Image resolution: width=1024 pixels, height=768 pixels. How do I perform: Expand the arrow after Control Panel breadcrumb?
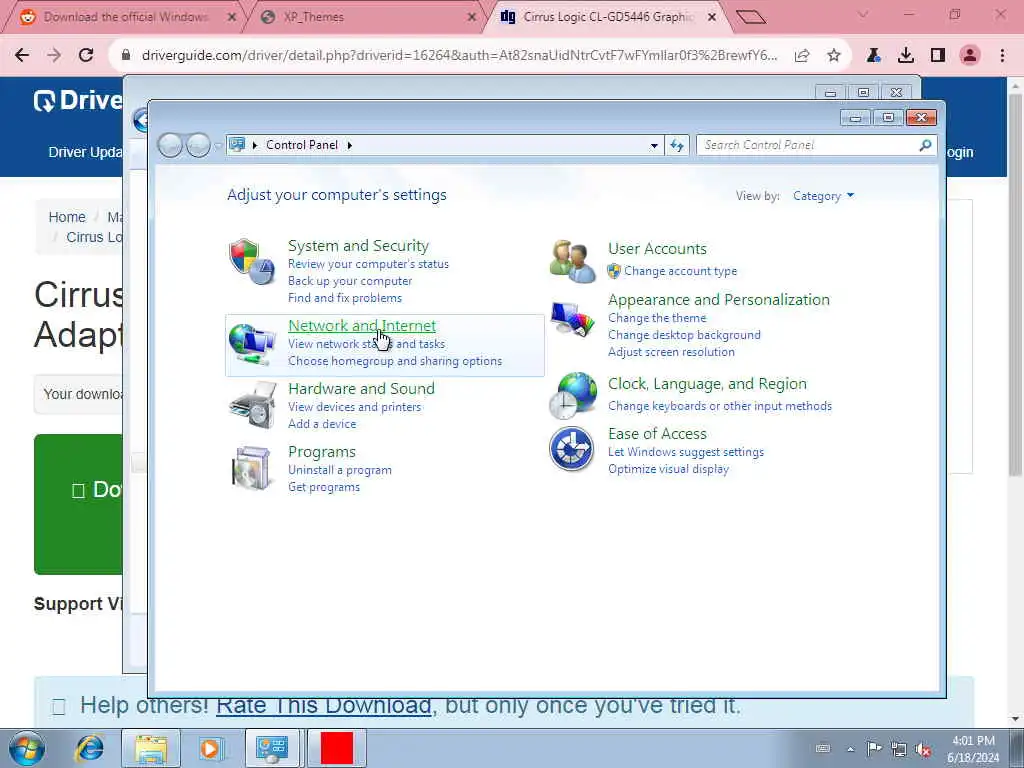coord(350,145)
